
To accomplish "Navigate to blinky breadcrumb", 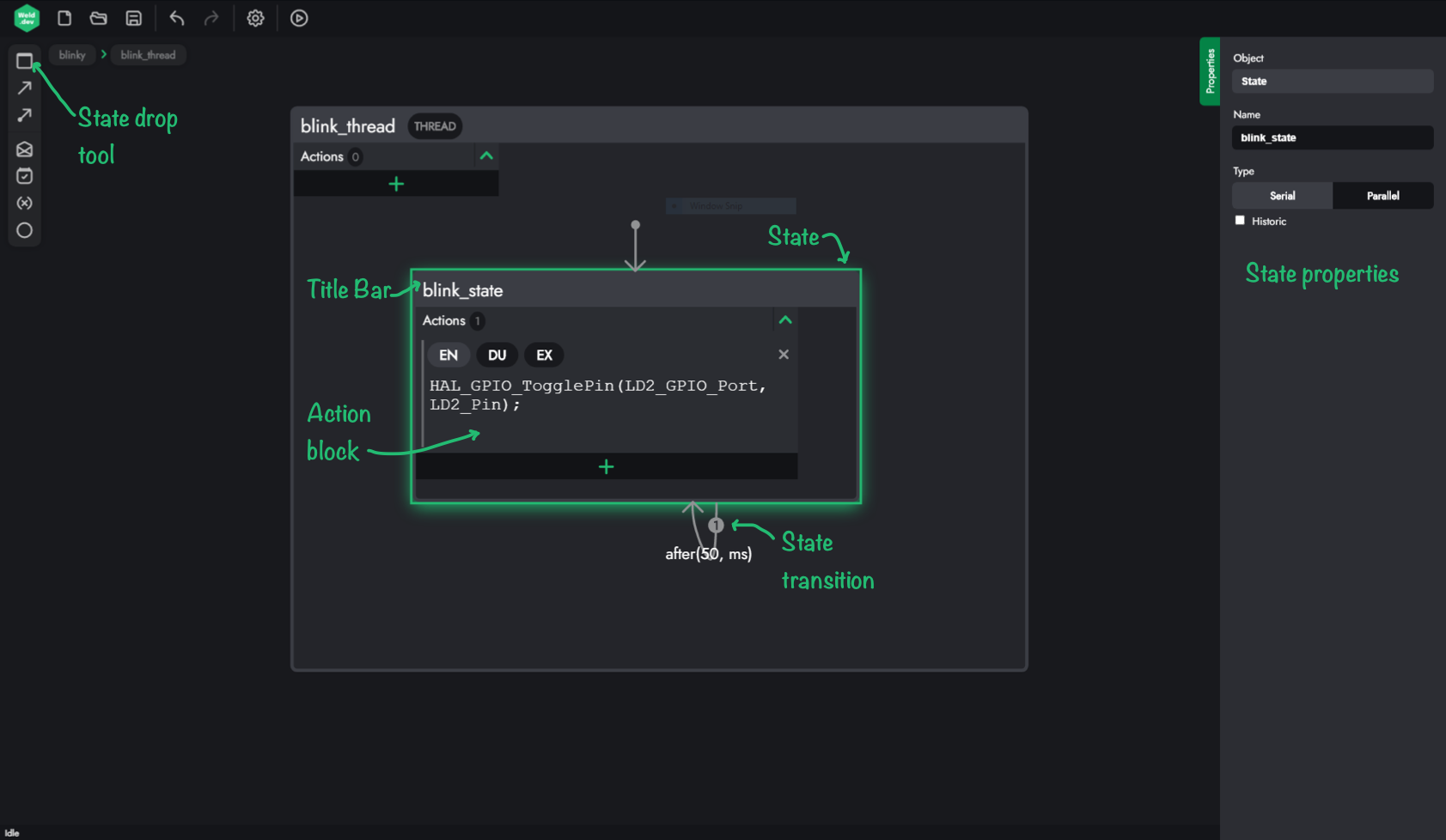I will 72,55.
